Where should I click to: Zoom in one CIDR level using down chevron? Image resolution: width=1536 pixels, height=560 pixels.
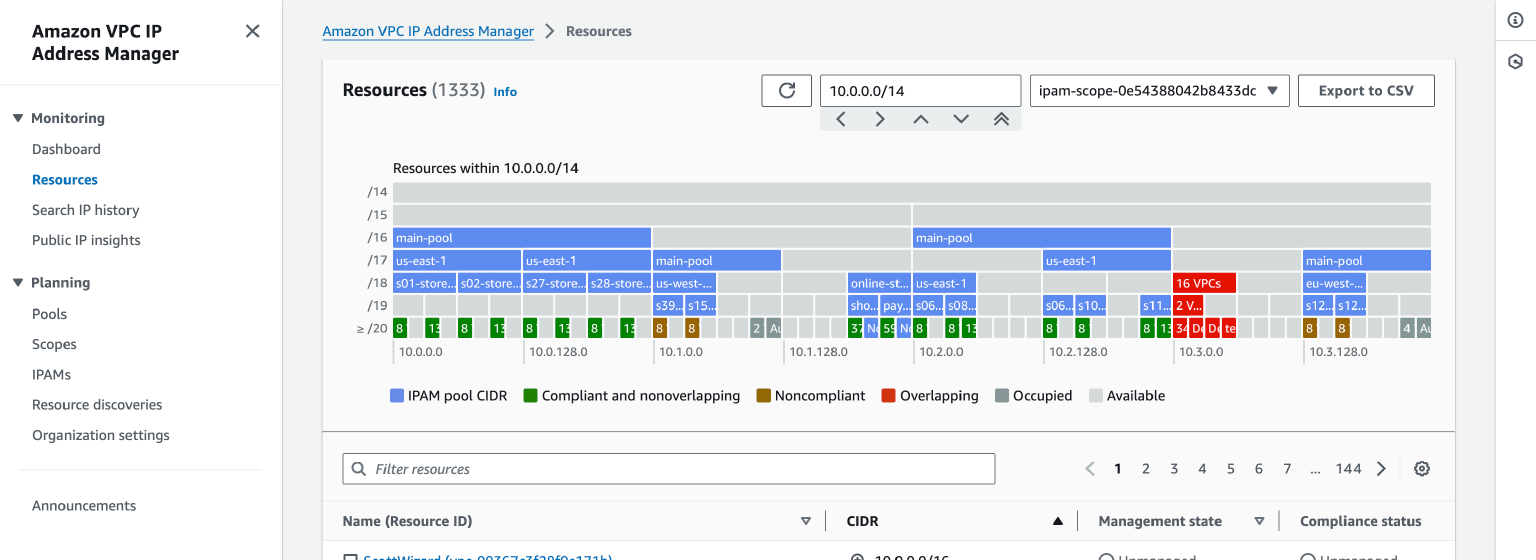point(961,119)
